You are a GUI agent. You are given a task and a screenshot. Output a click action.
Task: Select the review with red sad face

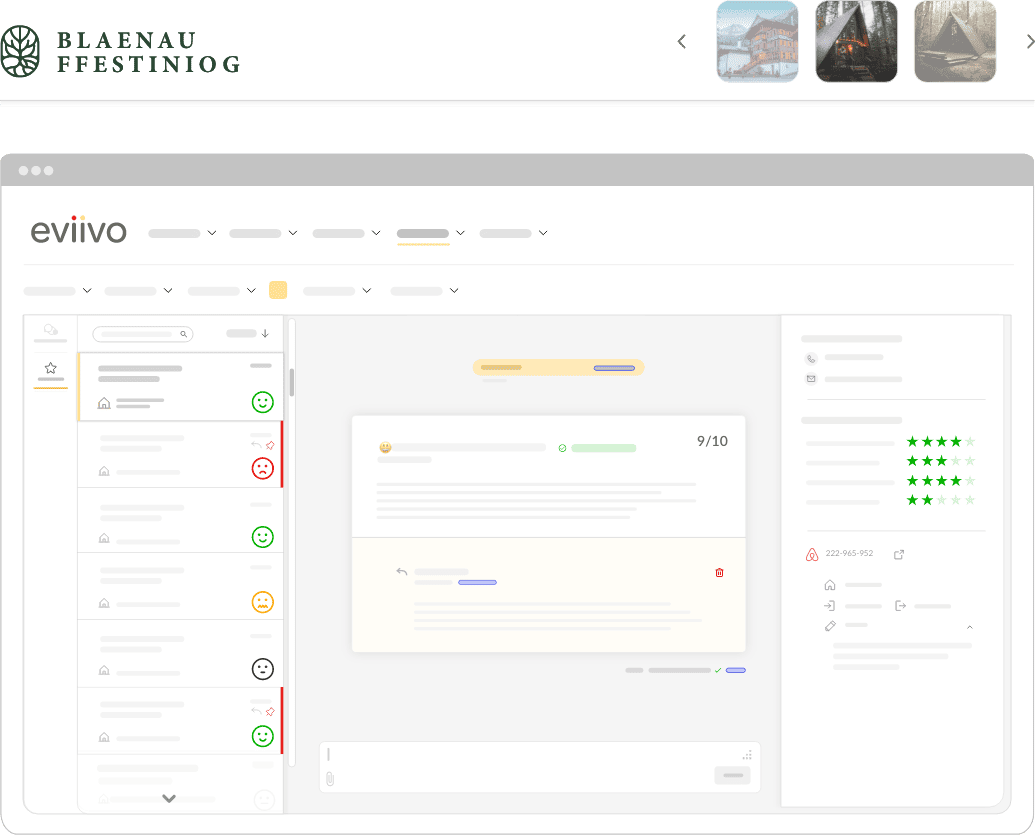181,454
